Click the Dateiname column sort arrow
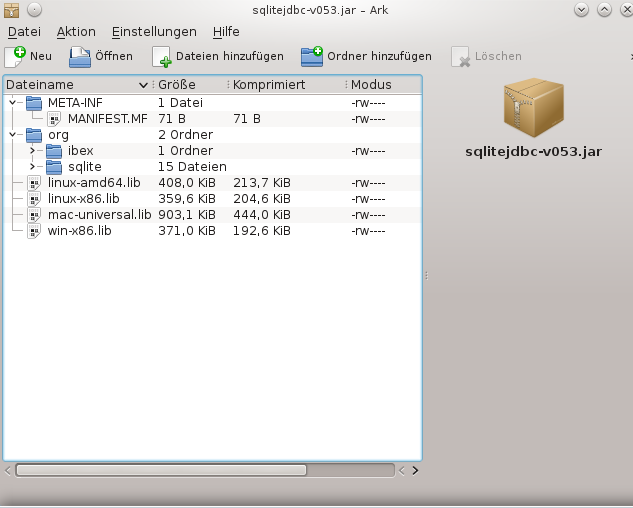This screenshot has height=508, width=633. tap(143, 85)
